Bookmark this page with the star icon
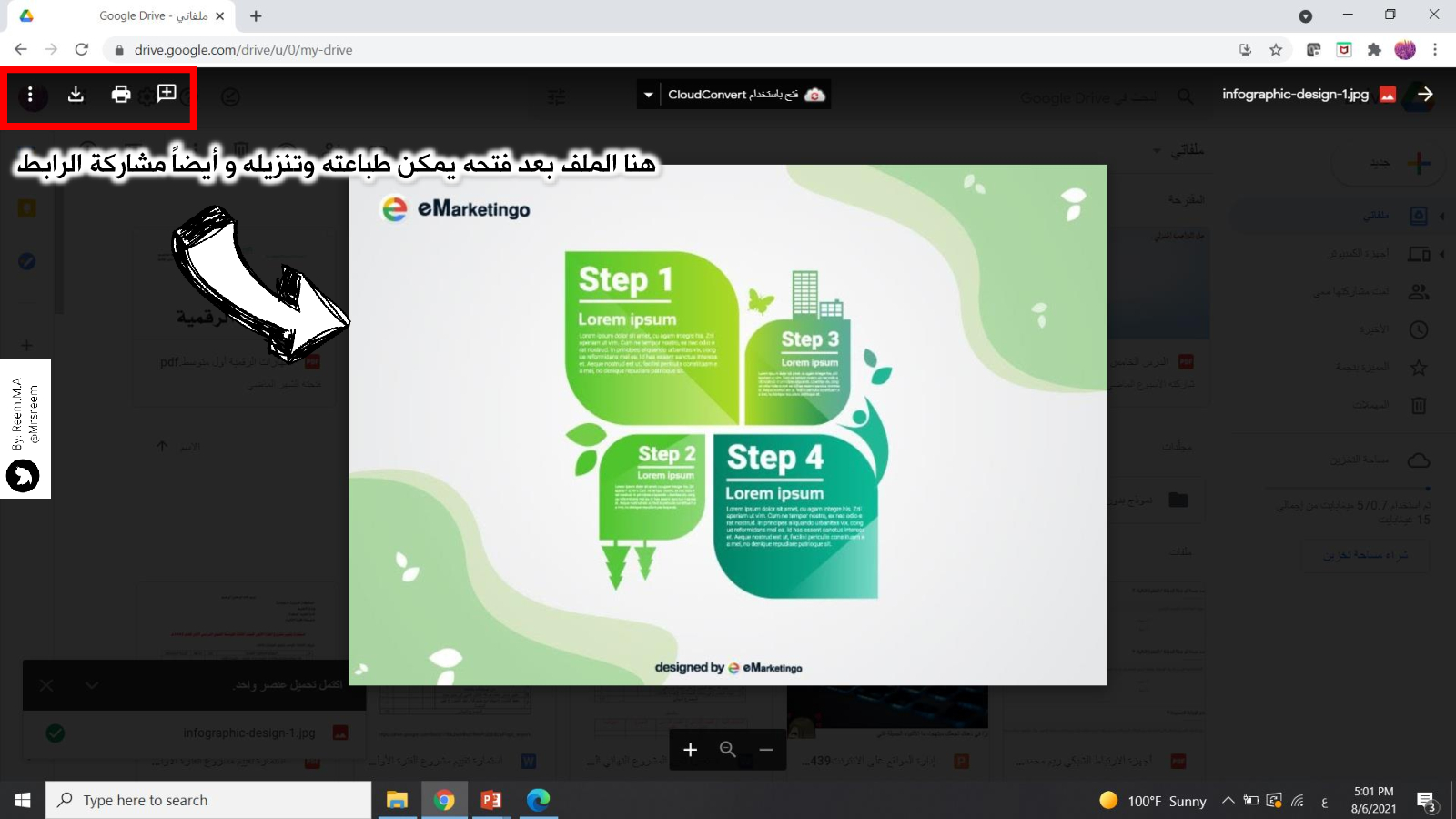 click(x=1276, y=50)
